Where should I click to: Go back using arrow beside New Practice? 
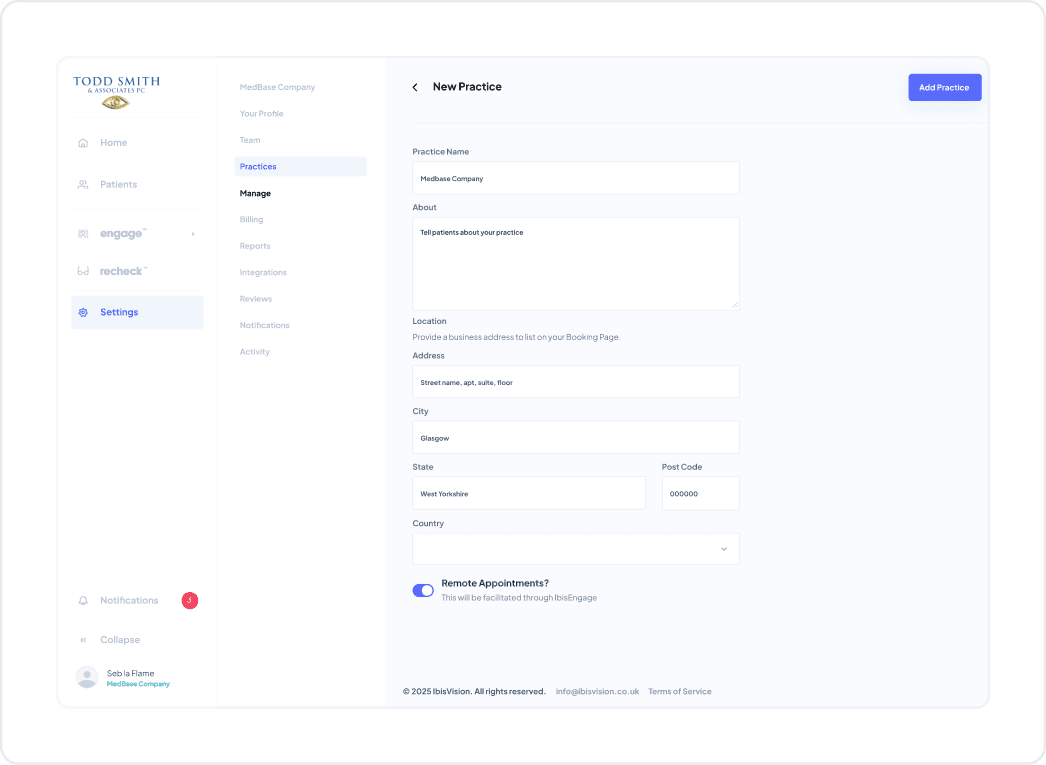point(415,87)
